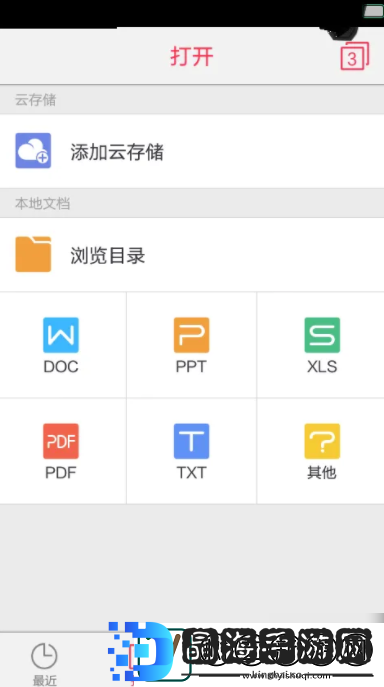Select the orange PPT file type icon
Screen dimensions: 384x687
[192, 335]
